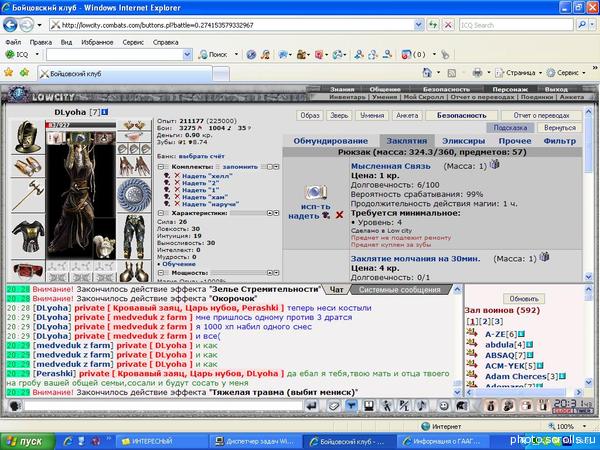Click the gloves equipment slot
Viewport: 600px width, 450px height.
(x=134, y=166)
